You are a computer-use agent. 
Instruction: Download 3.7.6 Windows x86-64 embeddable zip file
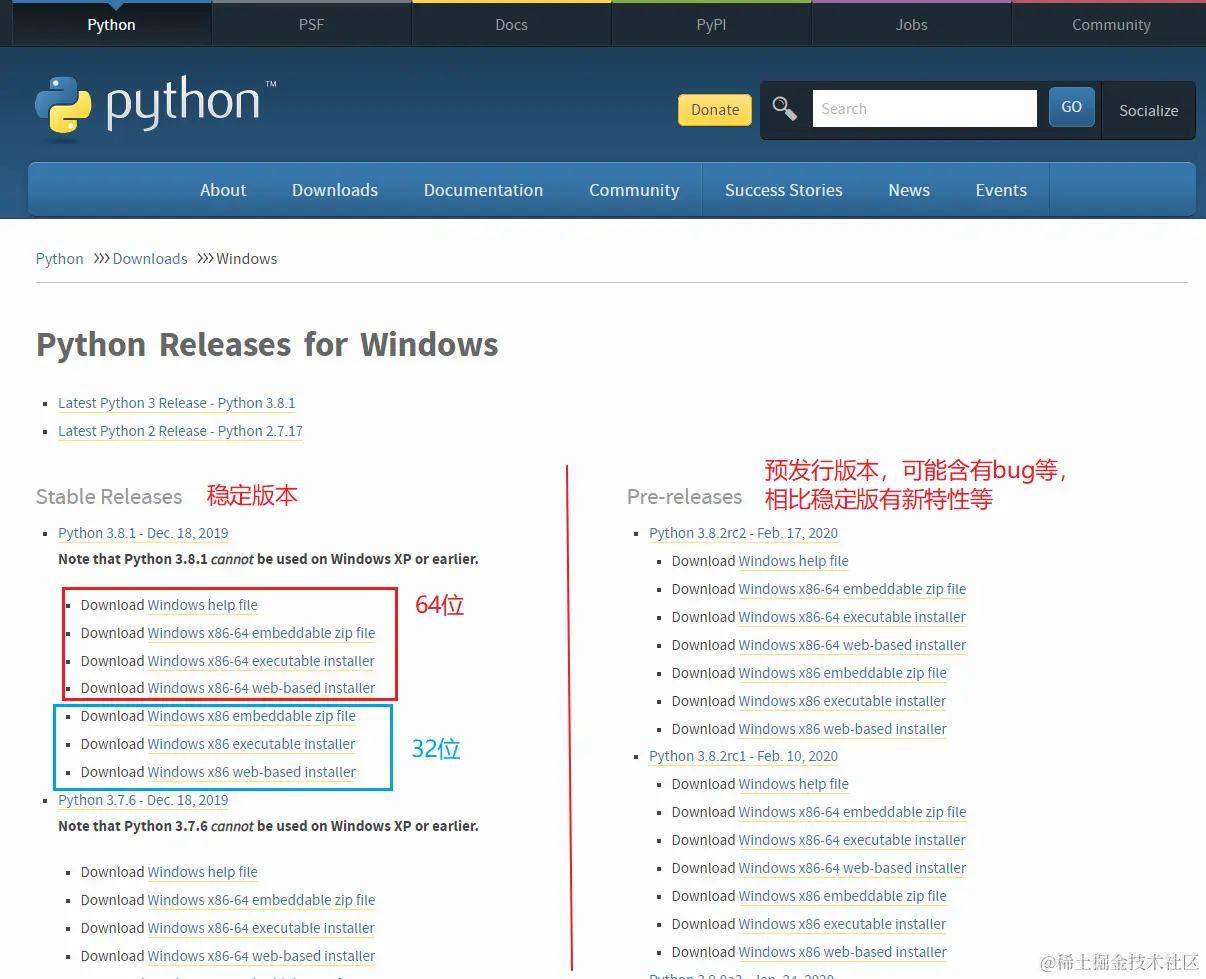pos(262,900)
